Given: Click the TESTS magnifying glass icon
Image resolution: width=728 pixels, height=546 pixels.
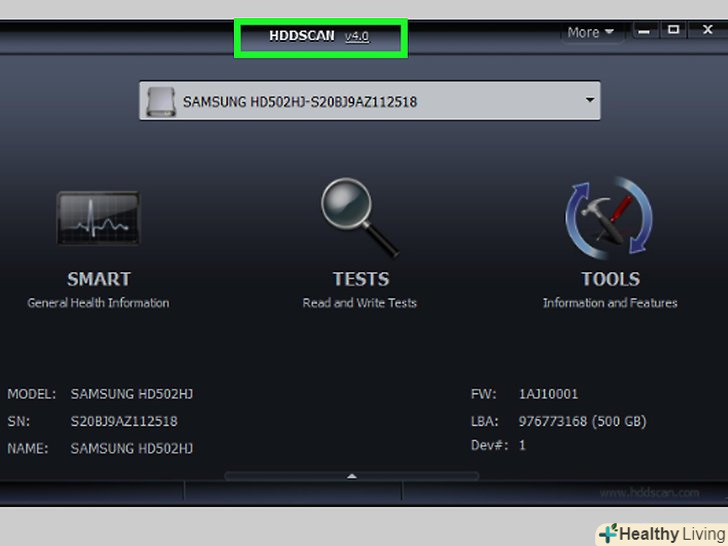Looking at the screenshot, I should coord(360,217).
